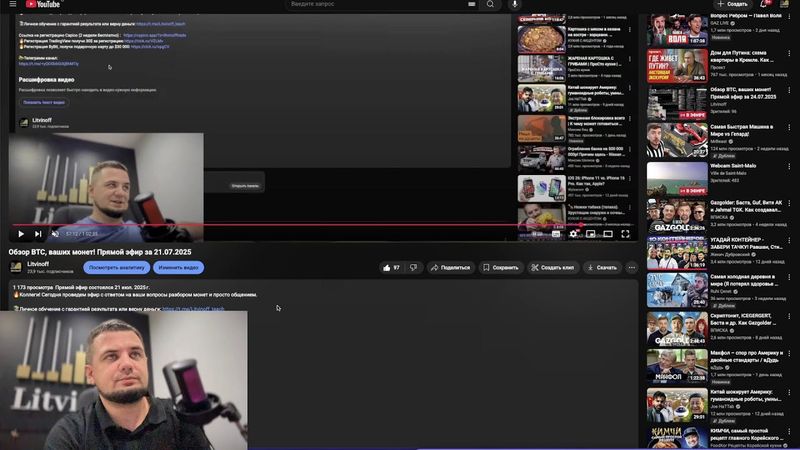This screenshot has width=800, height=450.
Task: Click the Изменить видео button
Action: [179, 267]
